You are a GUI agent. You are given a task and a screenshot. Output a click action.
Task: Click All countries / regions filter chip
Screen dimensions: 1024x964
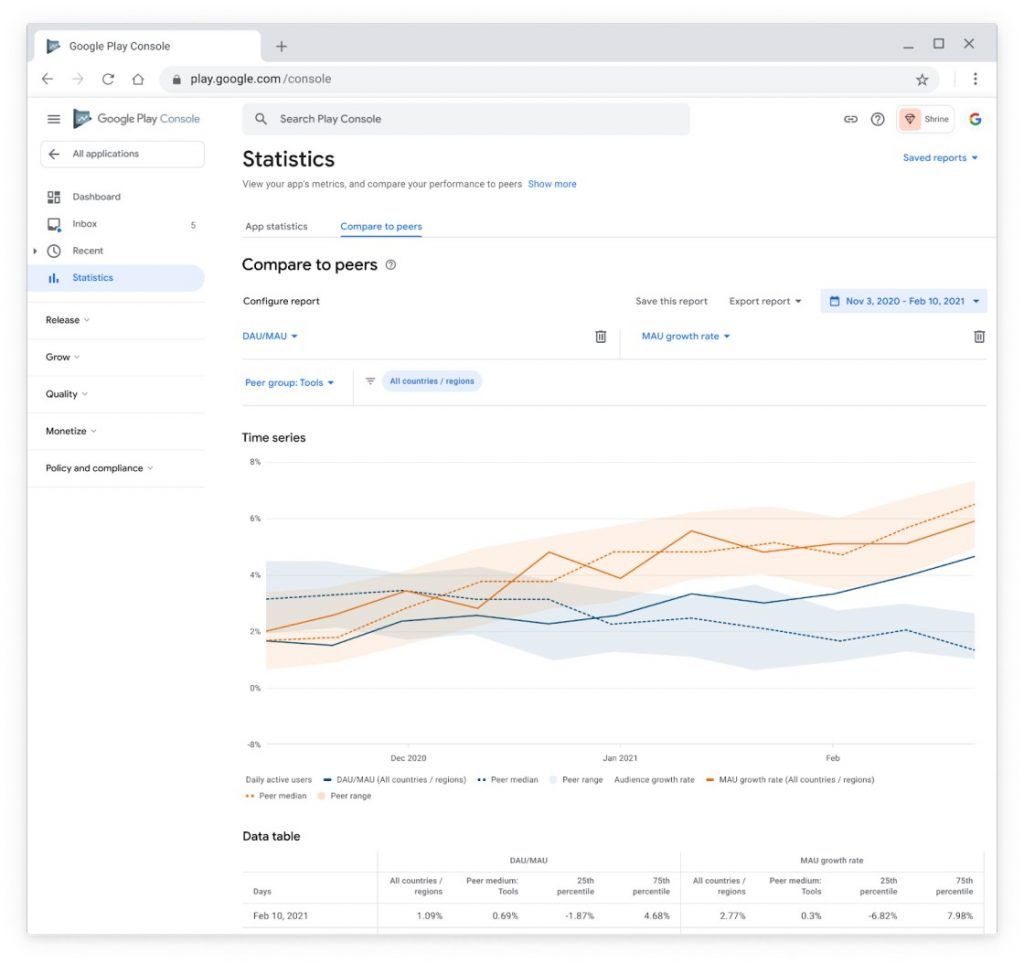pos(432,381)
